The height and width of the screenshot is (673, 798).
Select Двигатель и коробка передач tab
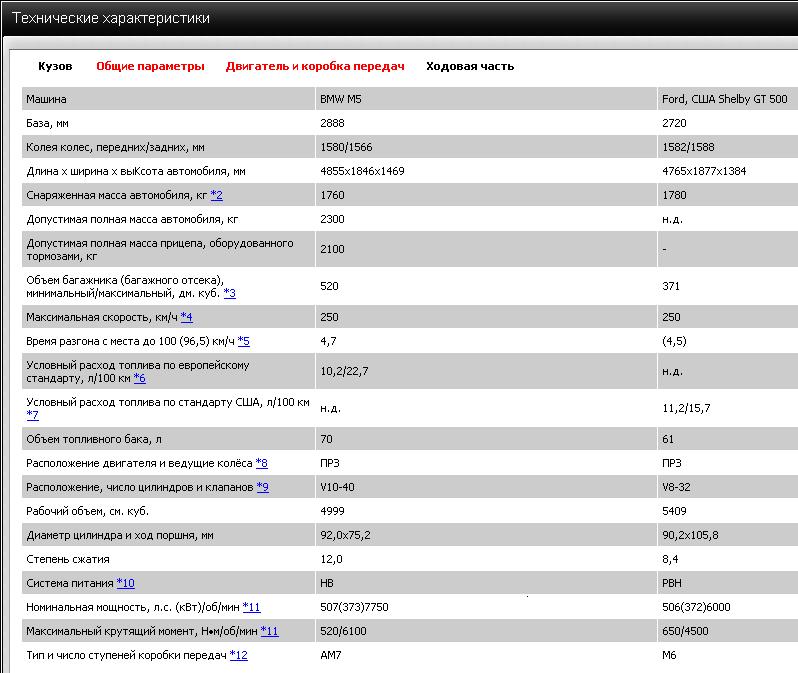pos(315,66)
